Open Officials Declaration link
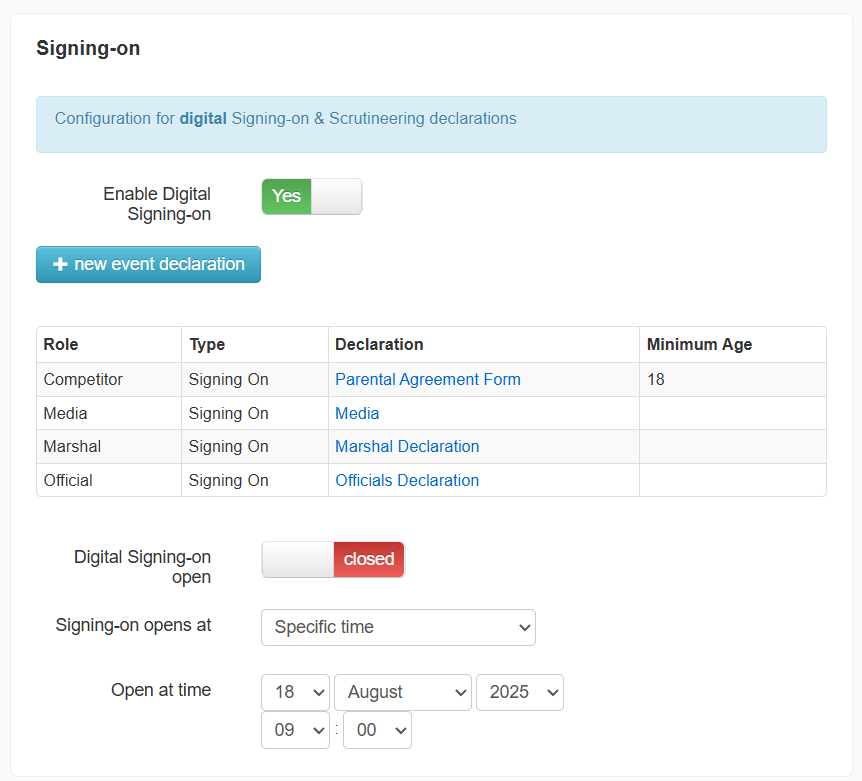Viewport: 862px width, 781px height. tap(407, 481)
